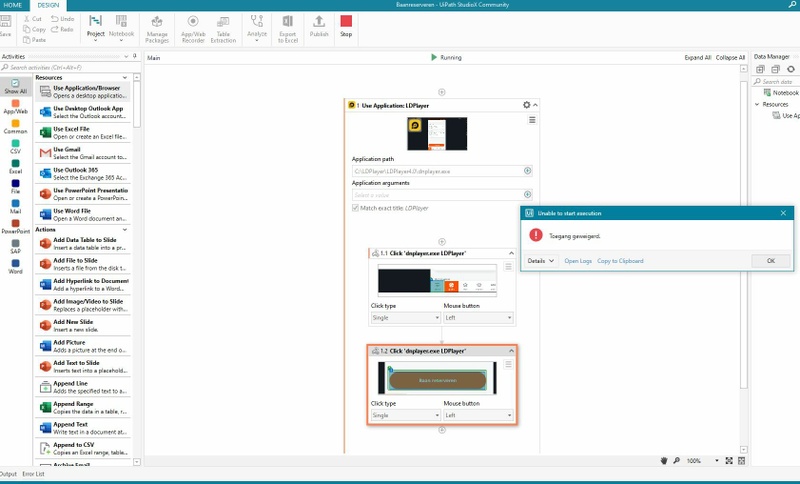Image resolution: width=800 pixels, height=484 pixels.
Task: Open the zoom percentage dropdown
Action: (x=716, y=461)
